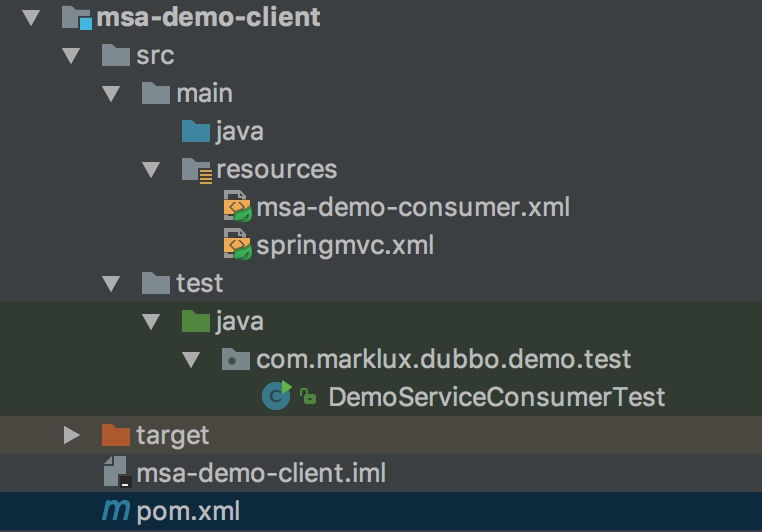Screen dimensions: 762x532
Task: Select the DemoServiceConsumerTest class
Action: [x=496, y=397]
